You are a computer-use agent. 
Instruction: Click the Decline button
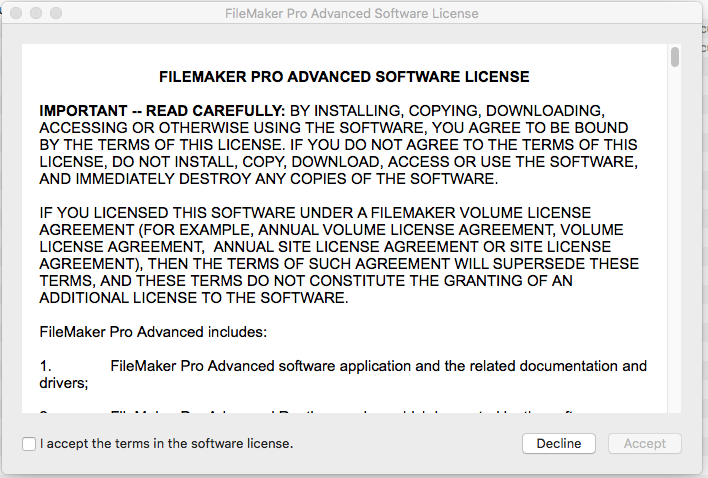tap(559, 444)
